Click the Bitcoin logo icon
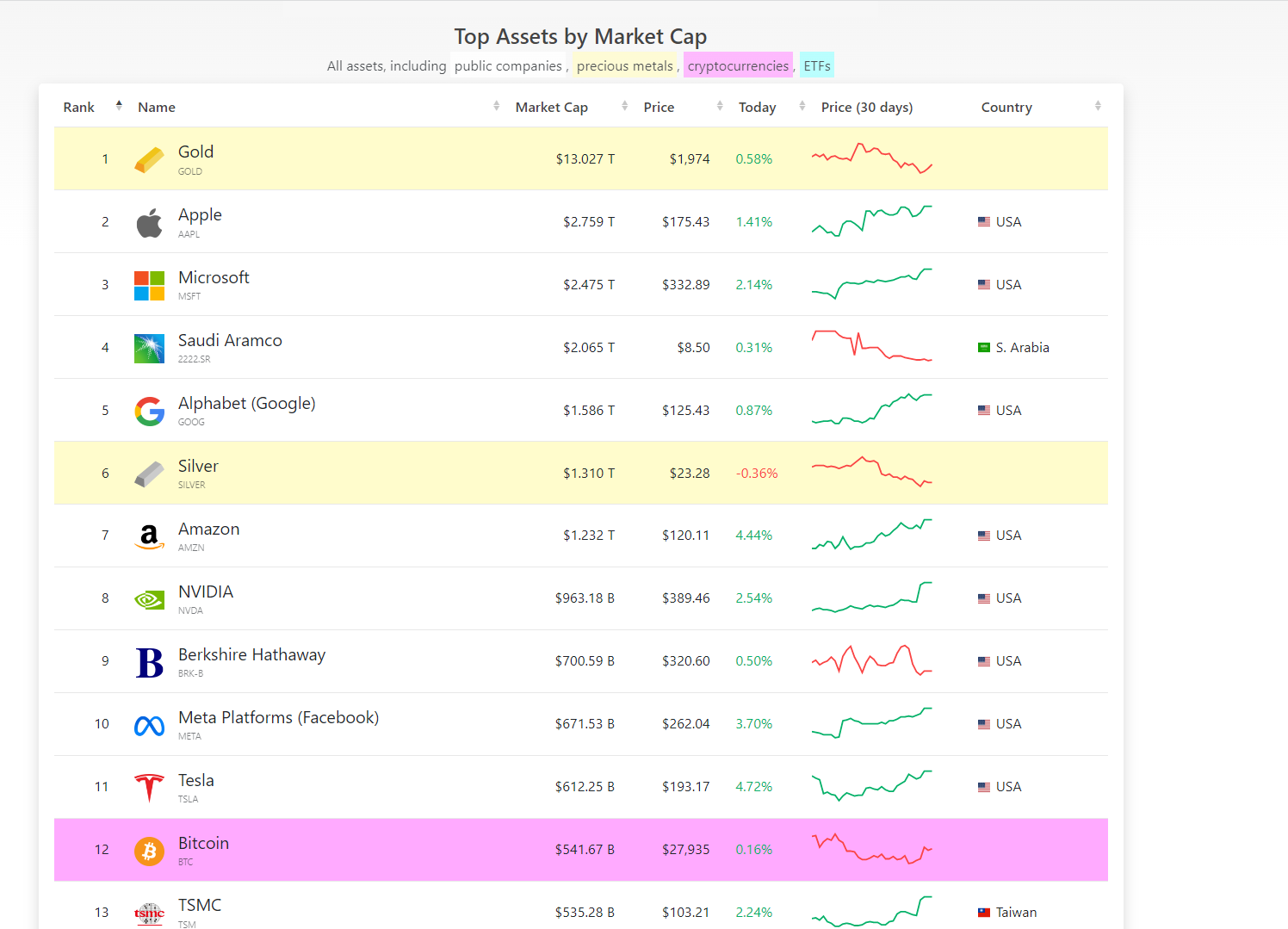 149,852
